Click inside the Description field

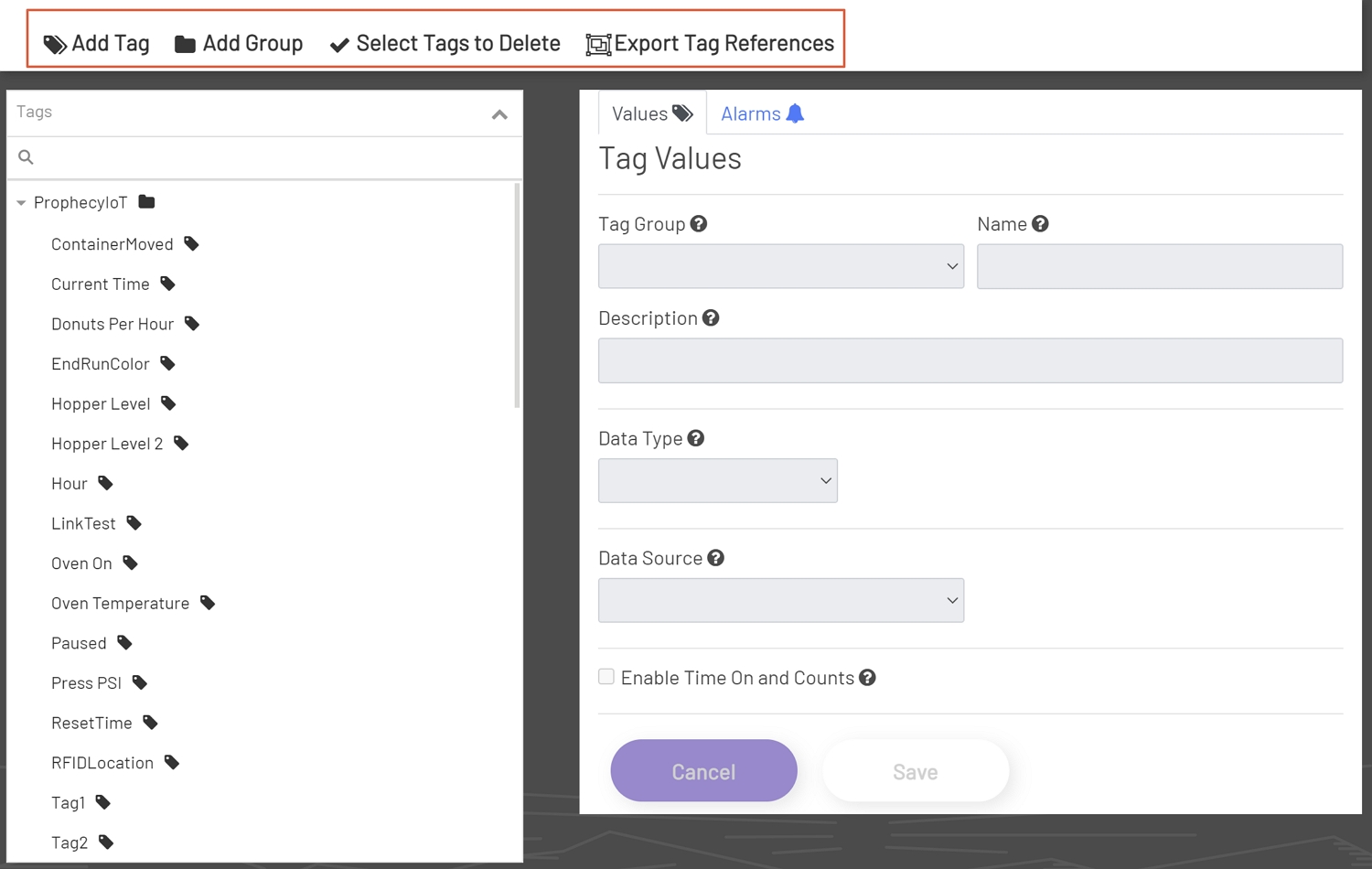(970, 360)
